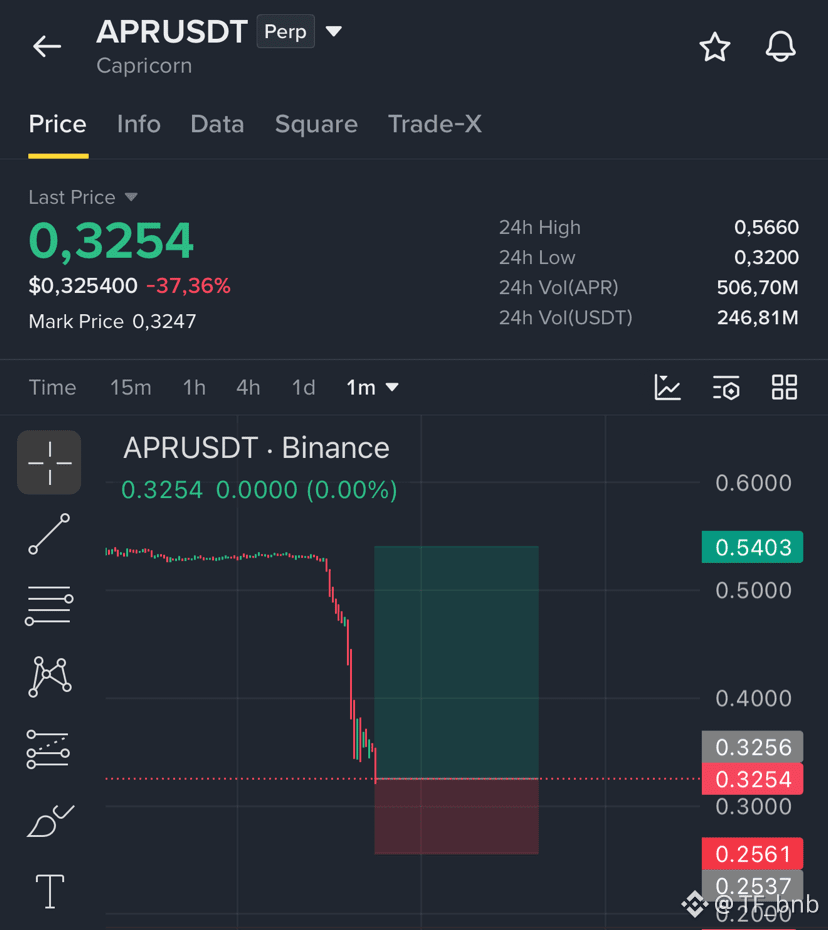The width and height of the screenshot is (828, 930).
Task: Click the 0.3256 gray price label
Action: pyautogui.click(x=752, y=747)
